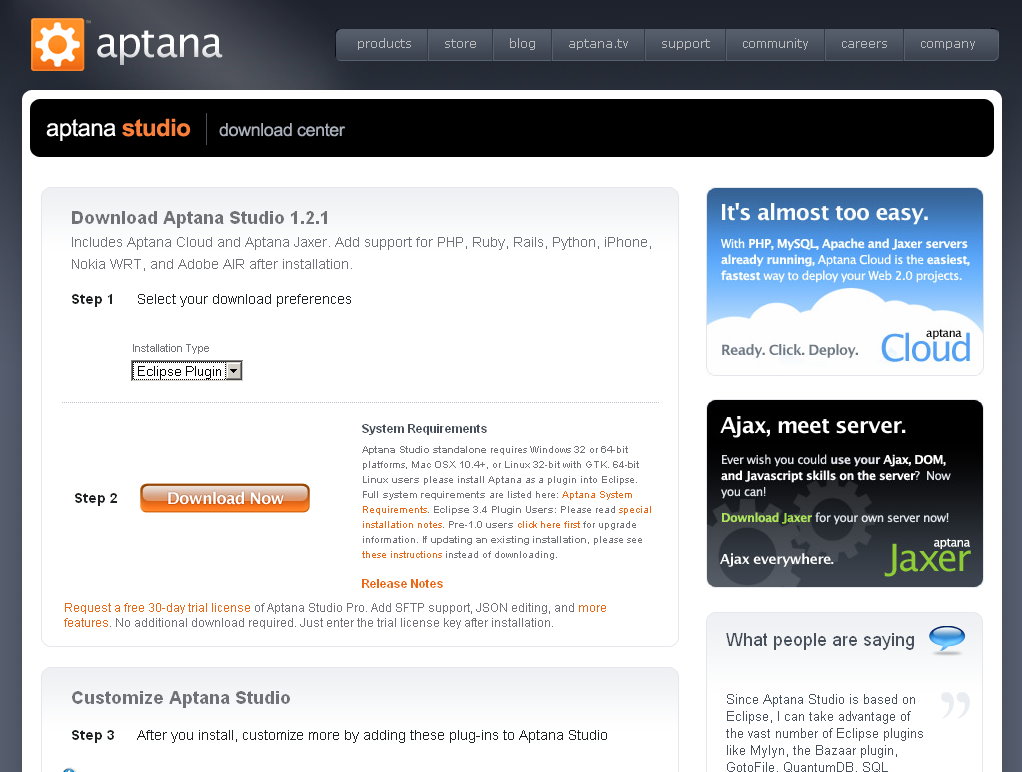
Task: Click 'What people are saying' heading
Action: click(820, 640)
